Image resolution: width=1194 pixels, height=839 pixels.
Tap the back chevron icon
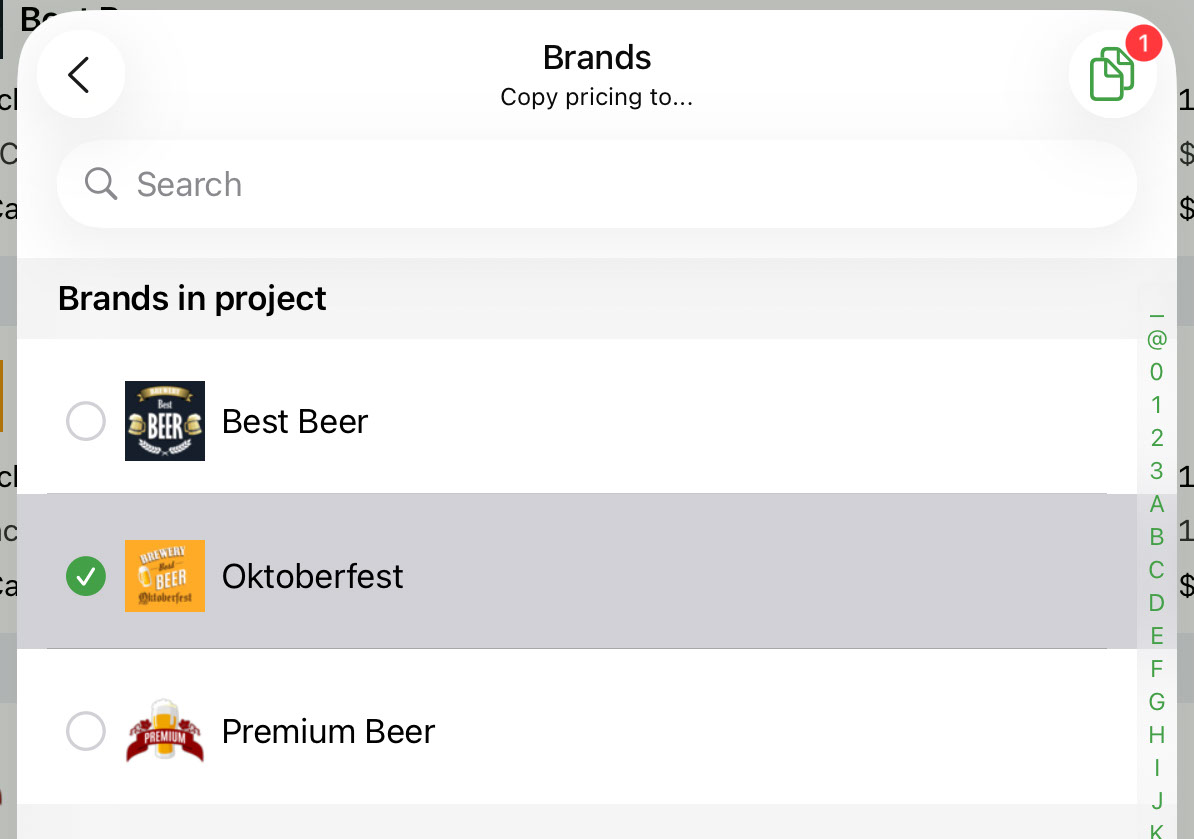(x=79, y=75)
